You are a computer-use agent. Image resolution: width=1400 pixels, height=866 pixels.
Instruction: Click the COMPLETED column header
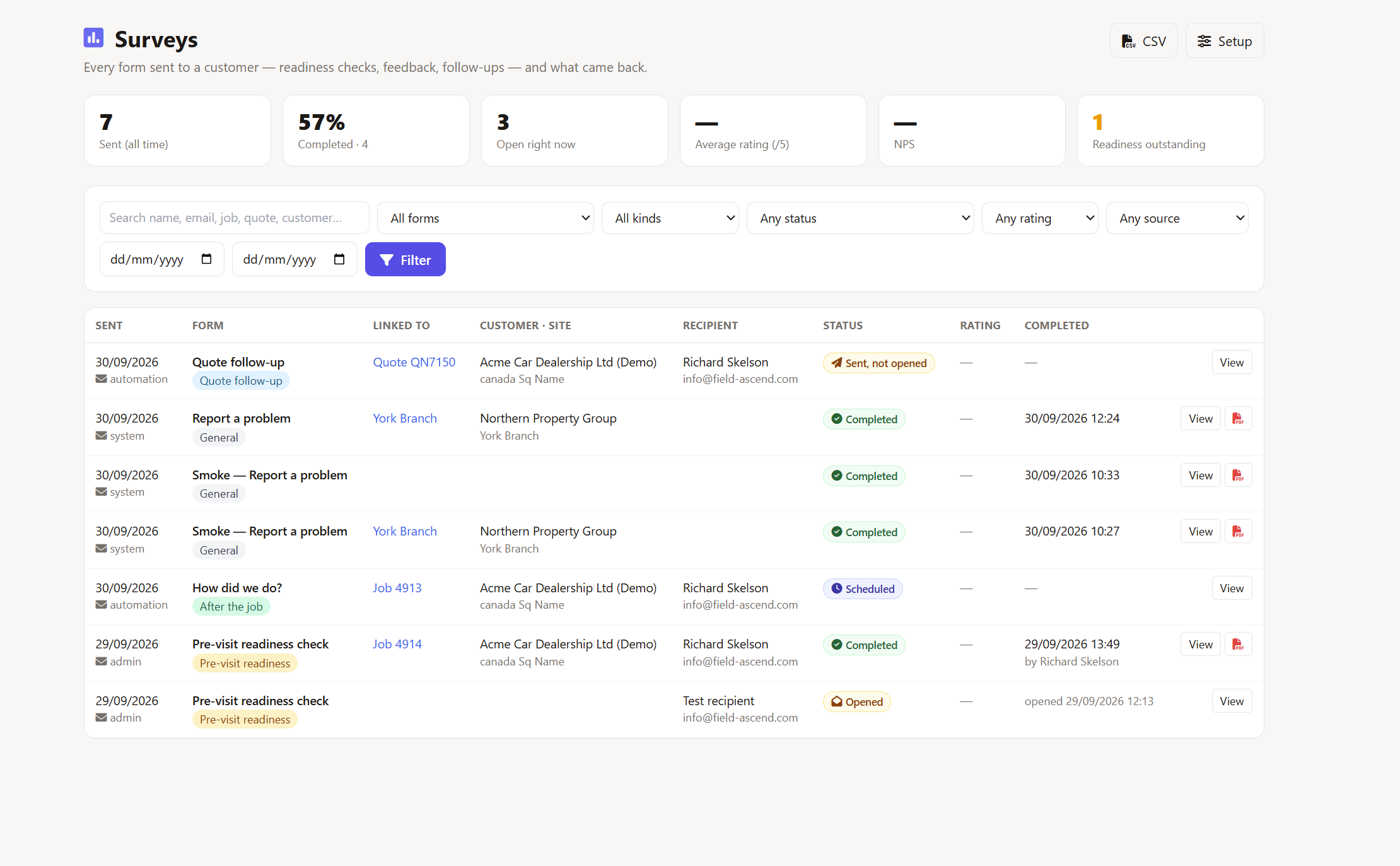coord(1056,325)
